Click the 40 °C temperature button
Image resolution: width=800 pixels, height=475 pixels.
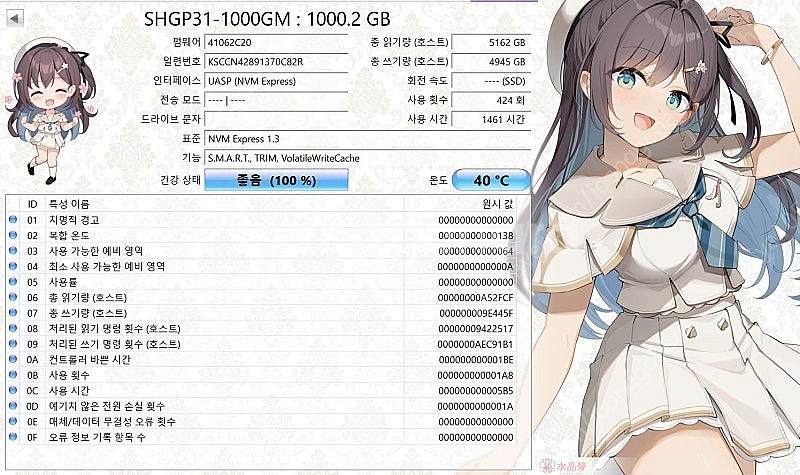[491, 180]
